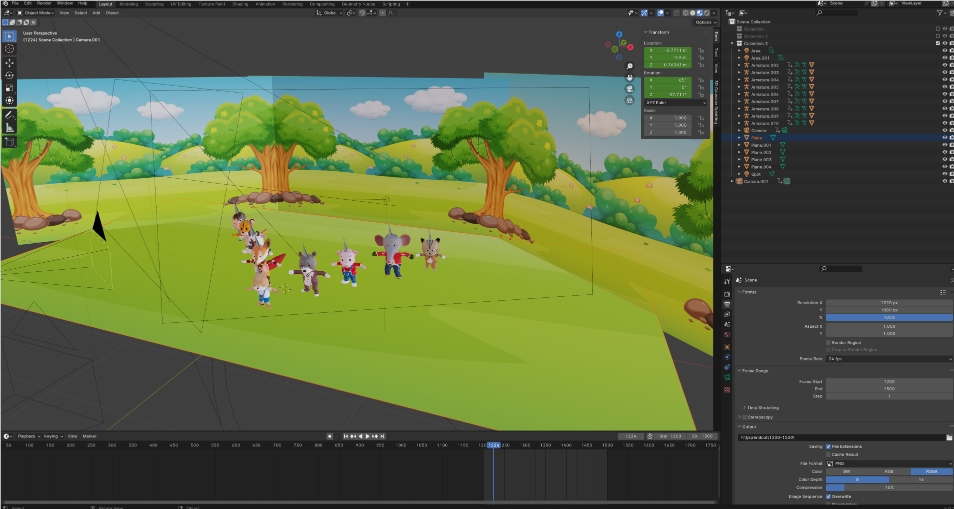This screenshot has height=509, width=954.
Task: Open the Texture properties tab
Action: [x=727, y=389]
